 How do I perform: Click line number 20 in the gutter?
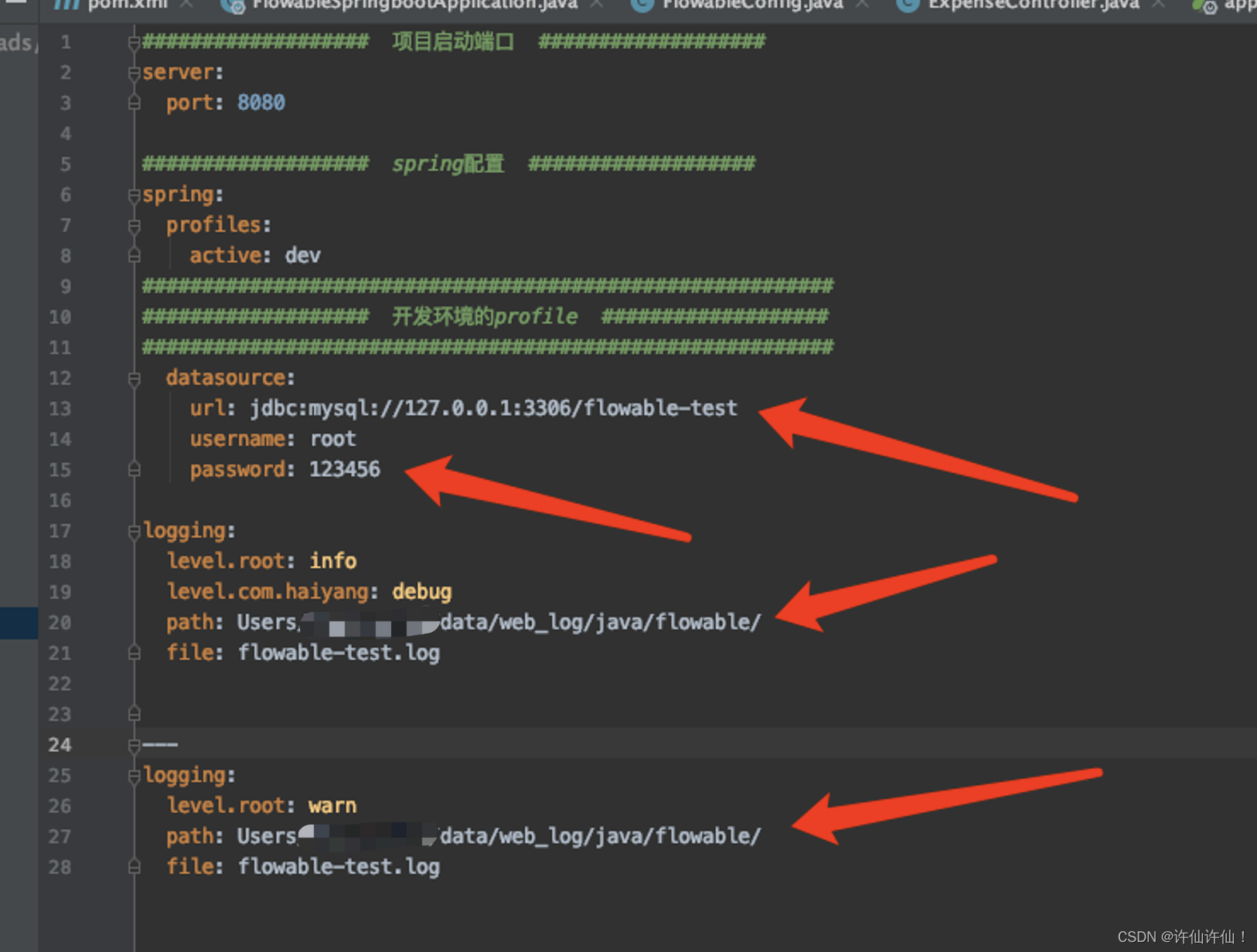coord(60,623)
